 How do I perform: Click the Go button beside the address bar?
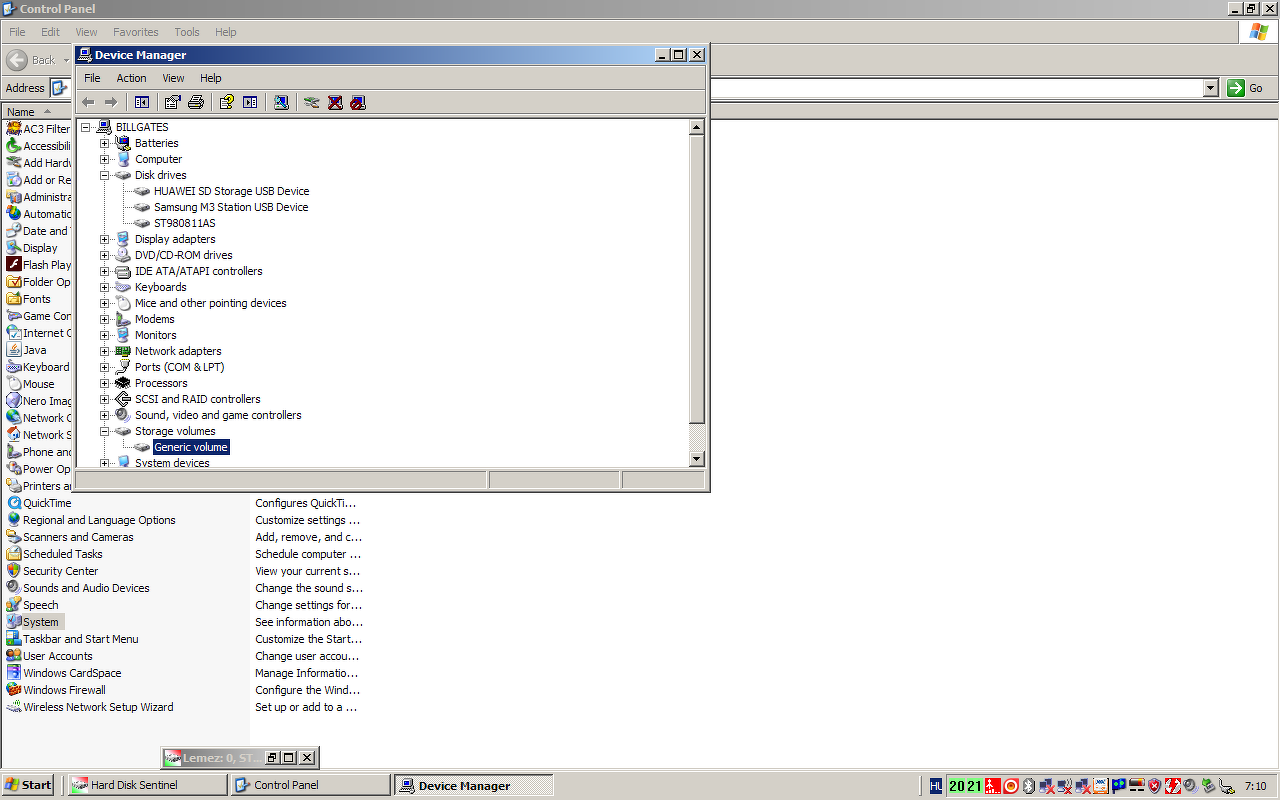click(1246, 88)
